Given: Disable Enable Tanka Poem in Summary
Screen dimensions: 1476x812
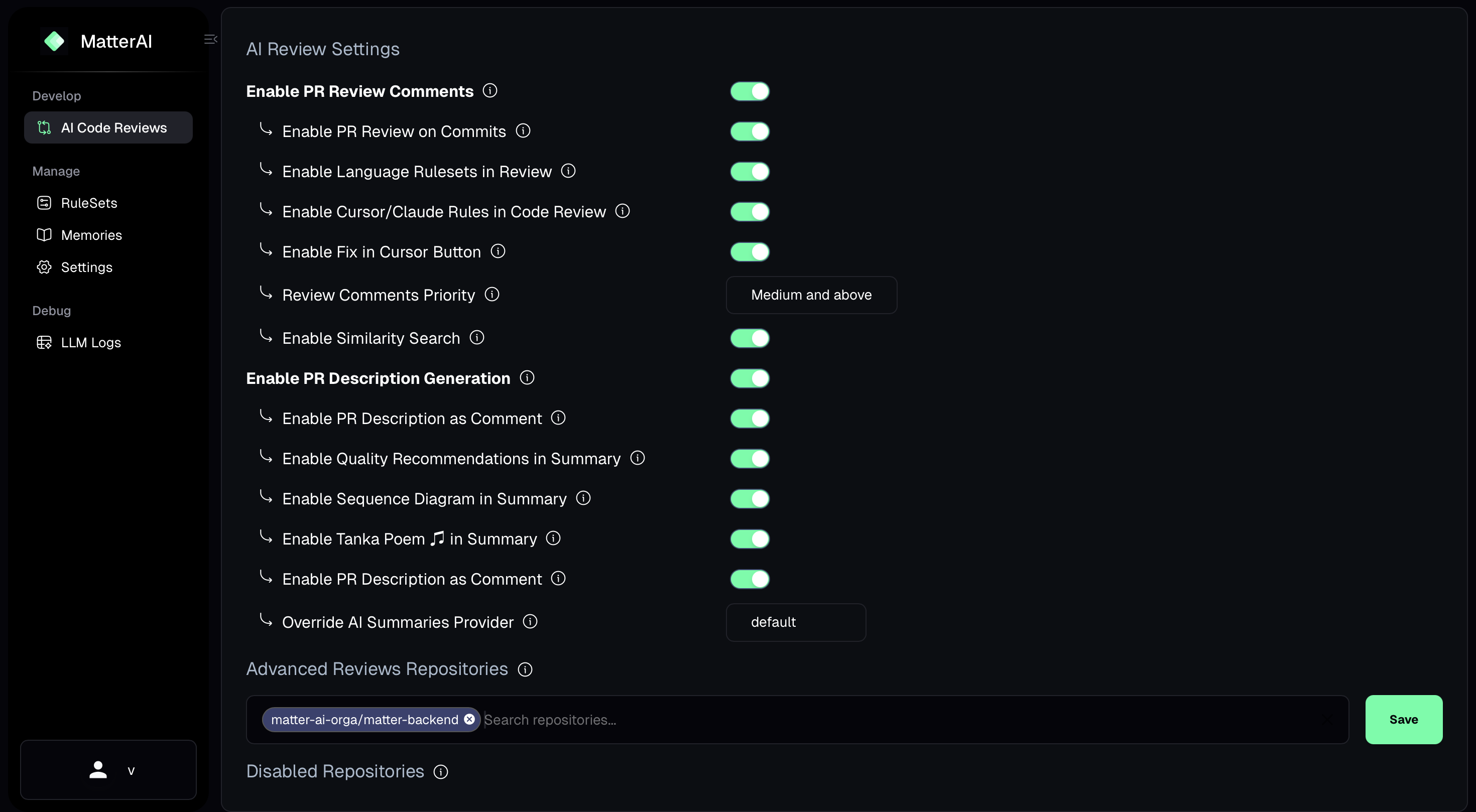Looking at the screenshot, I should pos(750,538).
